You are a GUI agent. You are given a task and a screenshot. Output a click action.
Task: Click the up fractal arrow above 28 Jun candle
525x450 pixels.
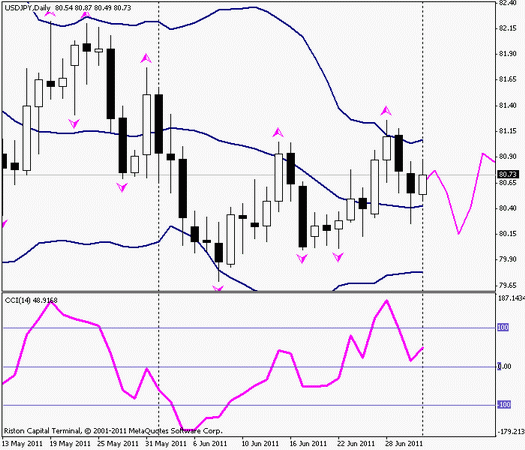(x=386, y=111)
